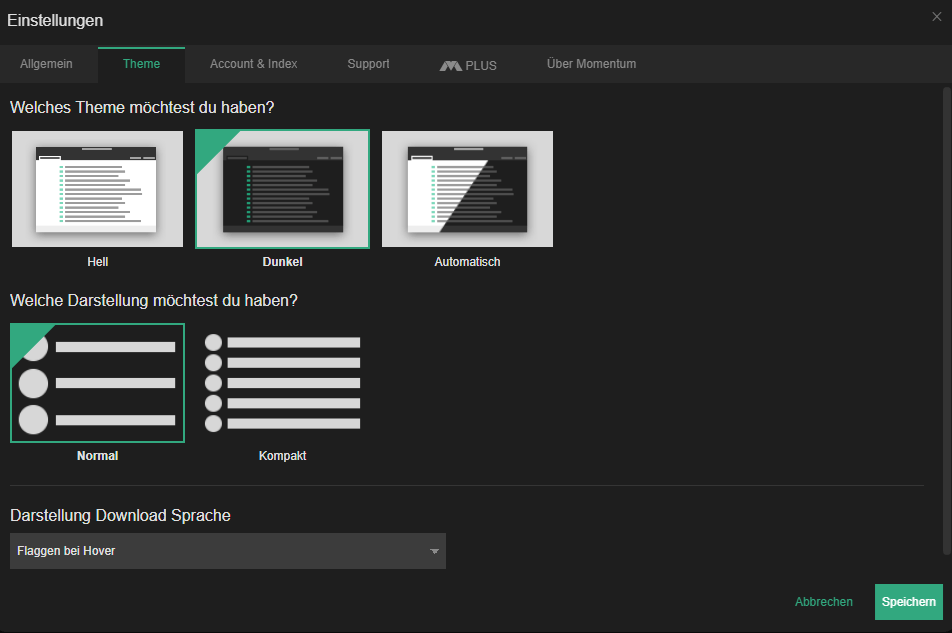Choose the Normal display layout
The height and width of the screenshot is (633, 952).
pyautogui.click(x=97, y=382)
